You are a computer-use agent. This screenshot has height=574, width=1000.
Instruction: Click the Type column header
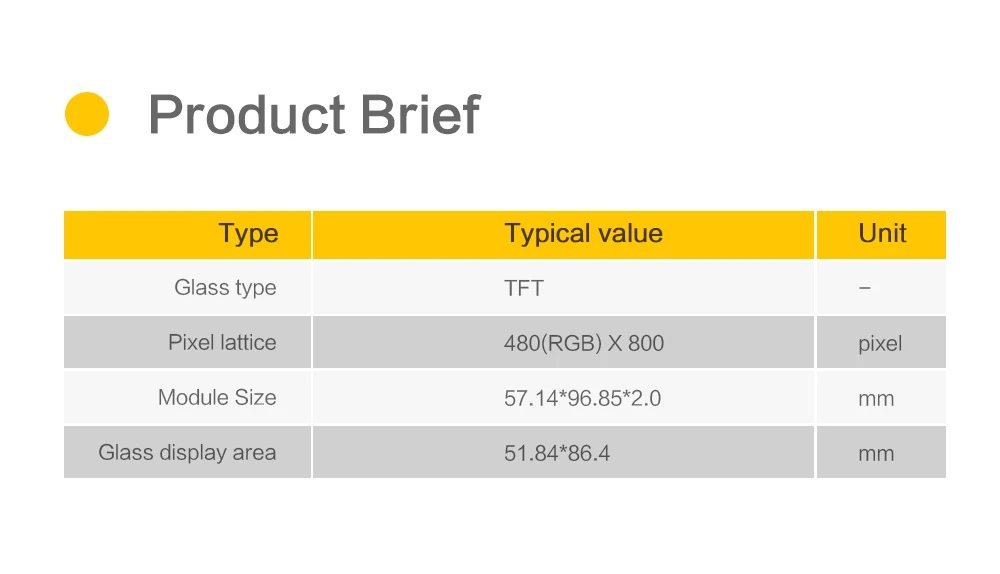(248, 234)
